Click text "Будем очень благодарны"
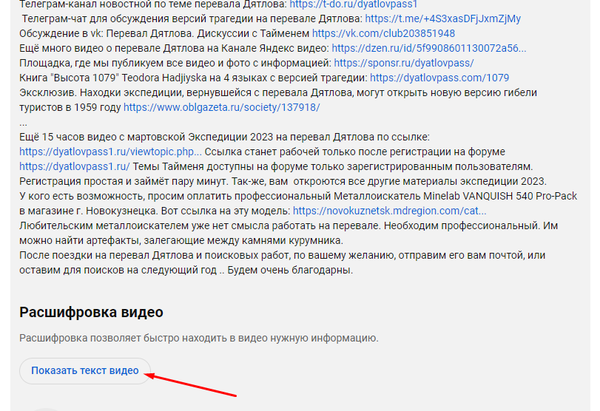Image resolution: width=600 pixels, height=411 pixels. coord(290,270)
